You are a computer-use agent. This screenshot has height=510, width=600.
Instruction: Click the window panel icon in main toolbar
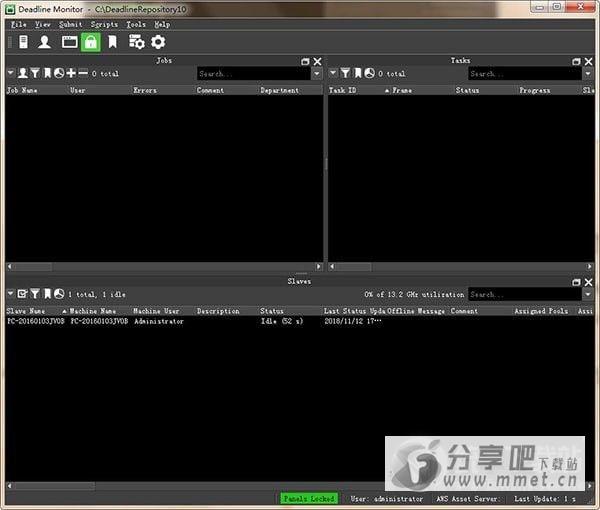pos(70,42)
